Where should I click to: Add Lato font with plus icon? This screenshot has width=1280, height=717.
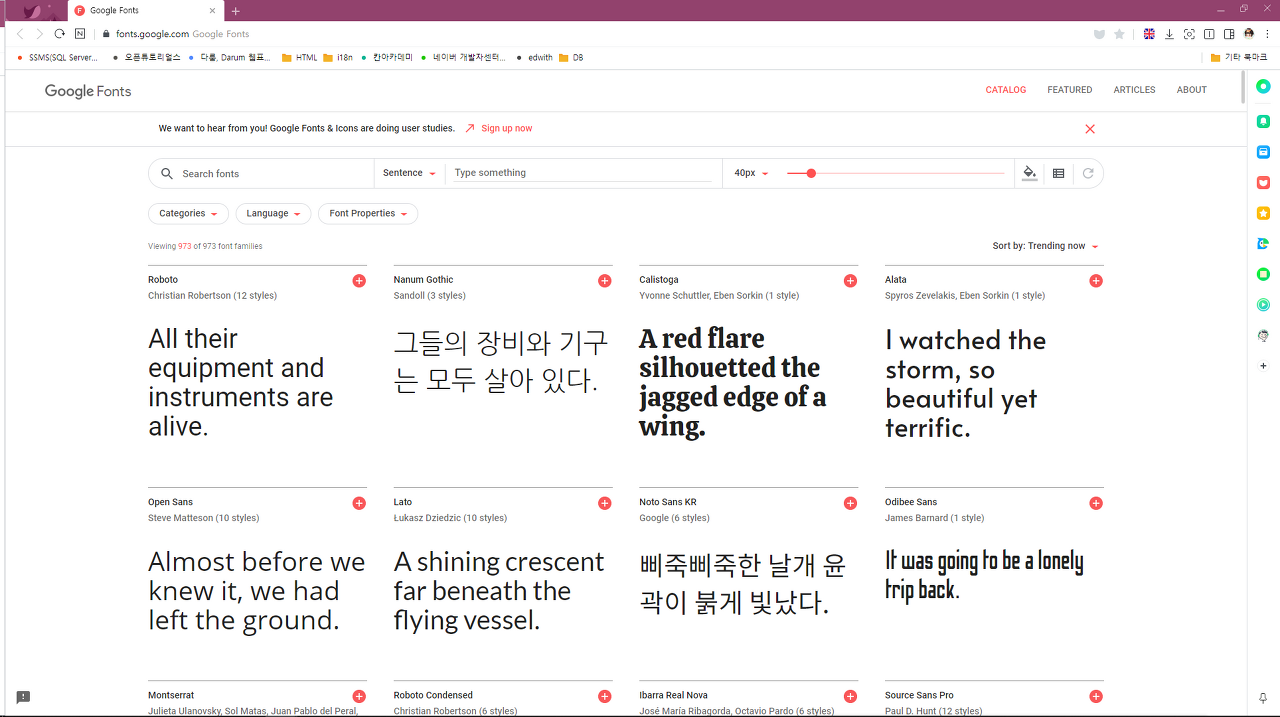605,503
